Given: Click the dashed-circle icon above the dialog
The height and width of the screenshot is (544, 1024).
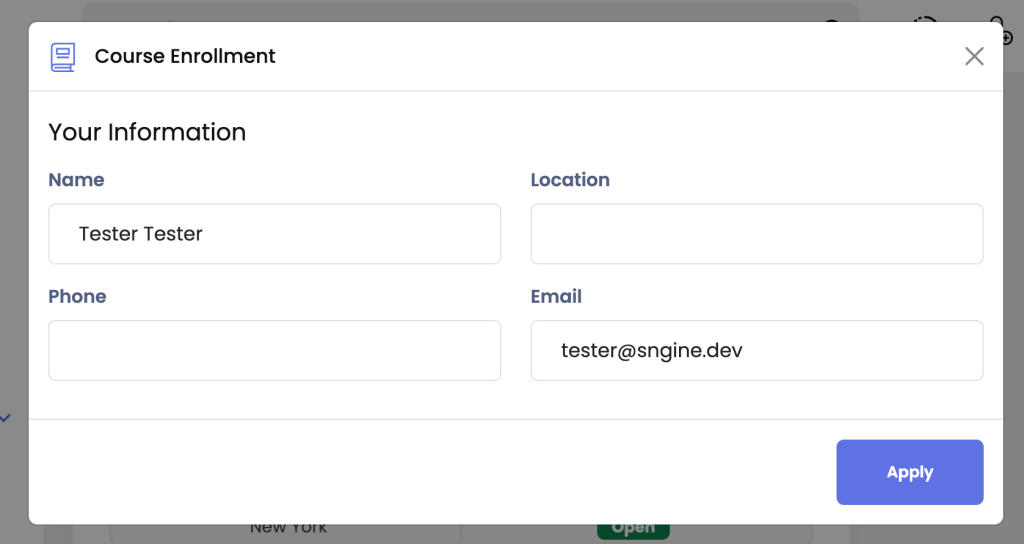Looking at the screenshot, I should pos(924,19).
